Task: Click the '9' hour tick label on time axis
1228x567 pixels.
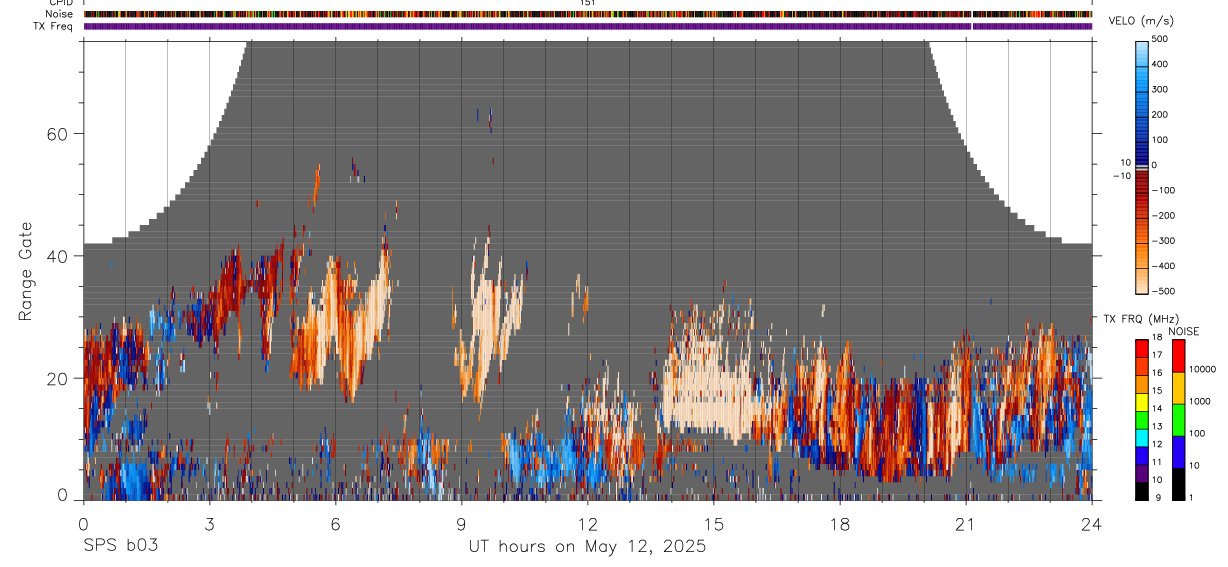Action: [x=461, y=523]
